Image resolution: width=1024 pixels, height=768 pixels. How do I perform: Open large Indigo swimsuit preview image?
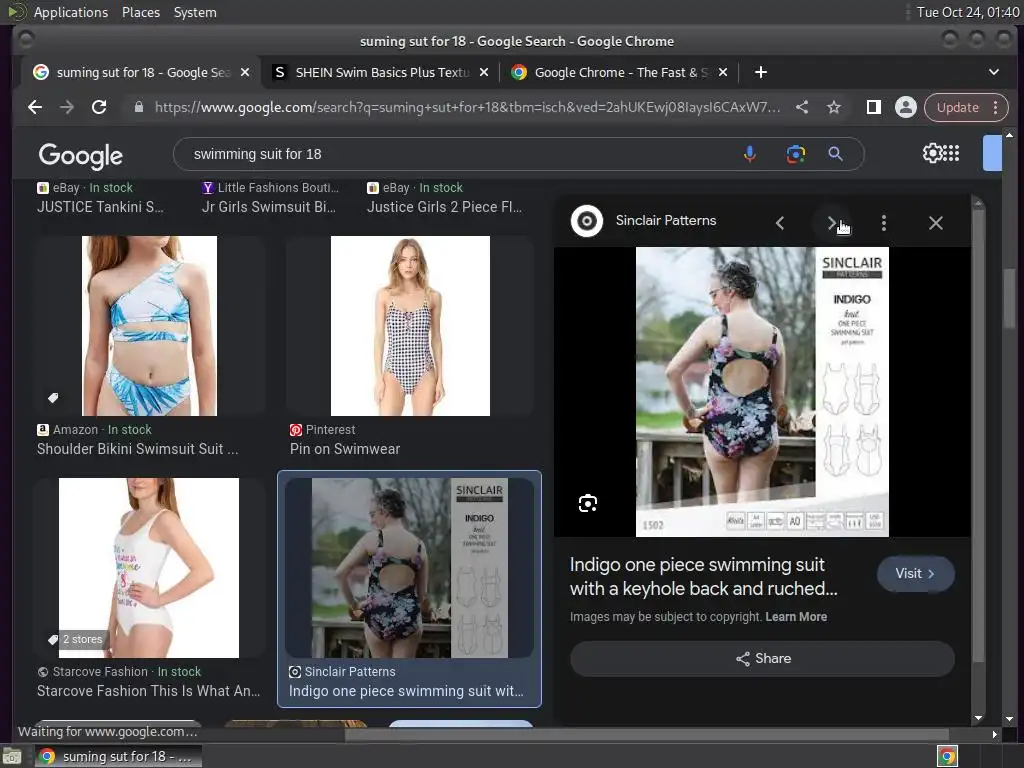(762, 392)
